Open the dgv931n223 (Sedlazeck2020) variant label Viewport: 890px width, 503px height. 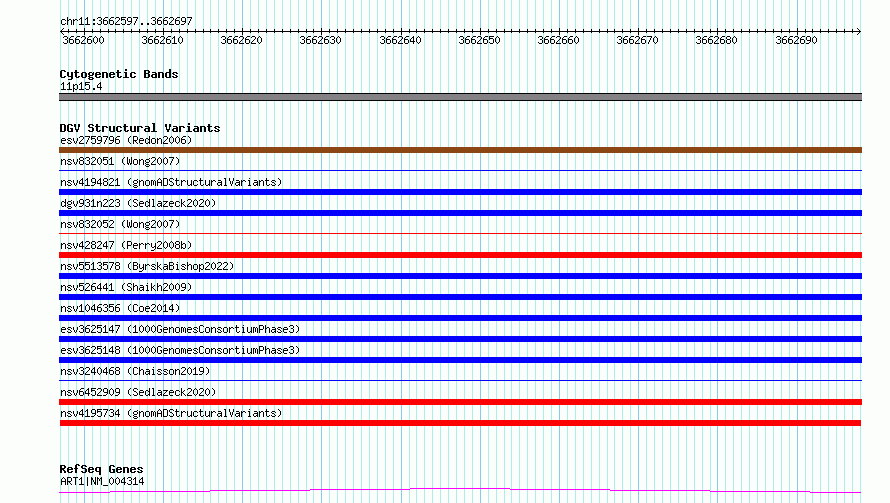(138, 203)
